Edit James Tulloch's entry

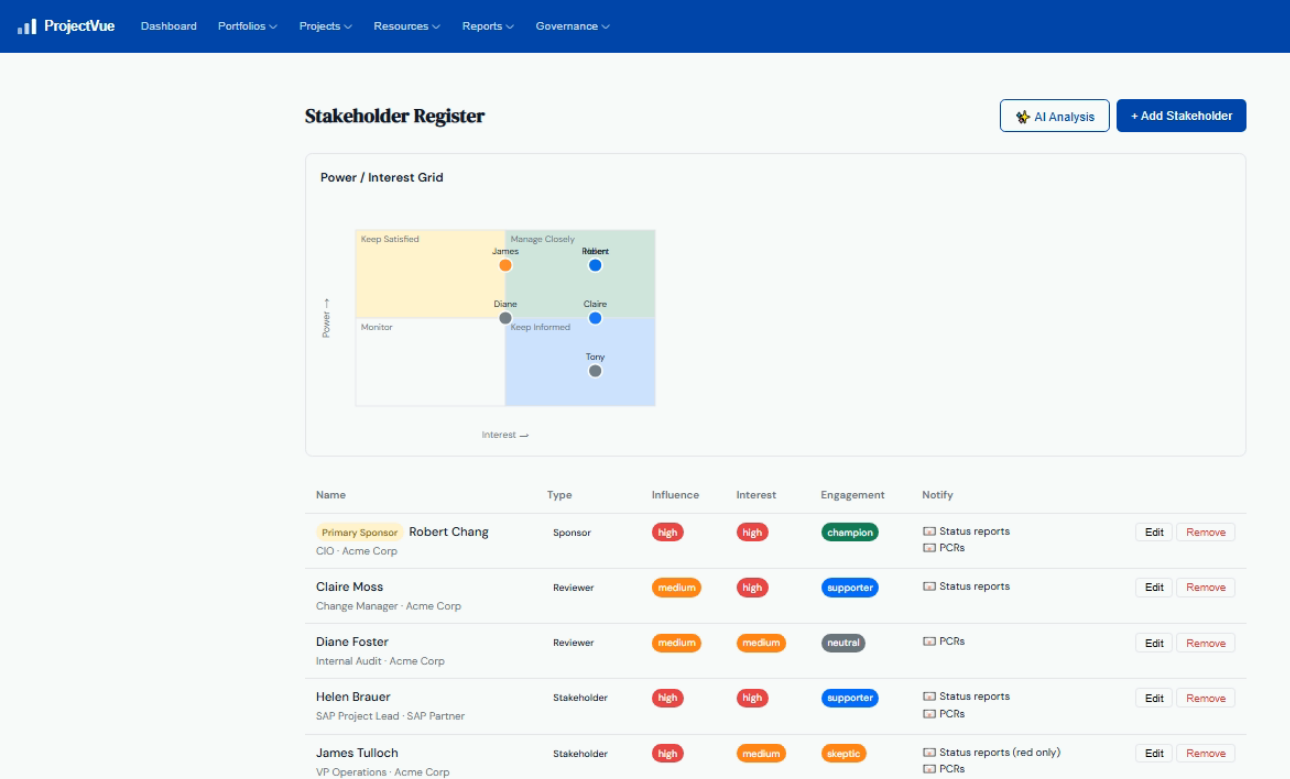pyautogui.click(x=1154, y=753)
